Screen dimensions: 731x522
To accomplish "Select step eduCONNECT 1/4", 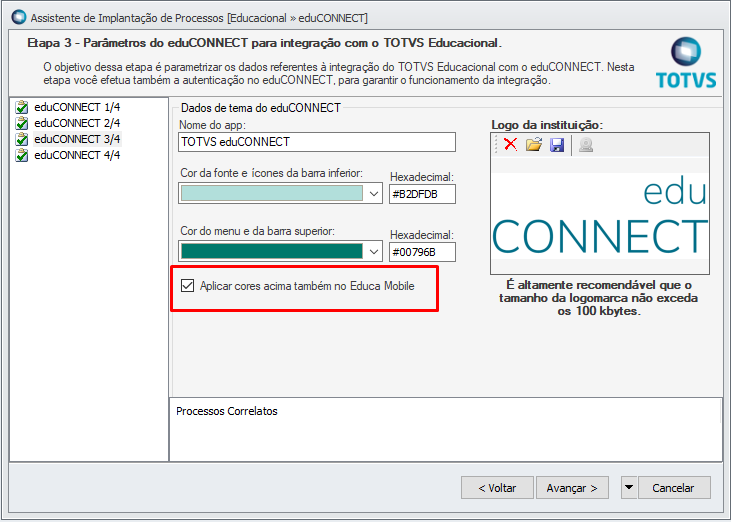I will (77, 107).
